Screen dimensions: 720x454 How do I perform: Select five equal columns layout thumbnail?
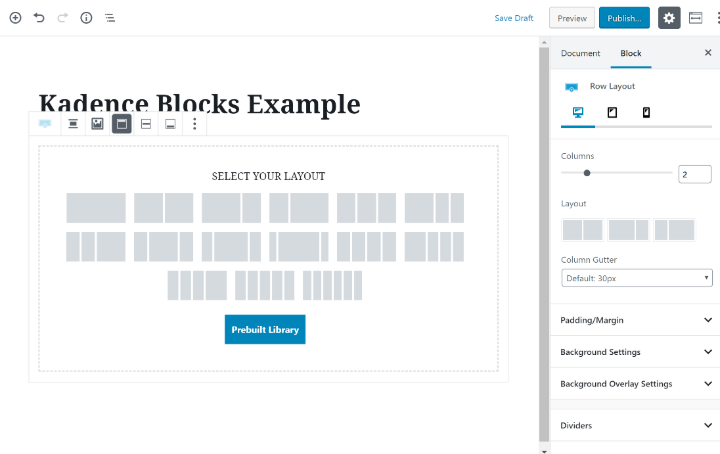point(265,285)
